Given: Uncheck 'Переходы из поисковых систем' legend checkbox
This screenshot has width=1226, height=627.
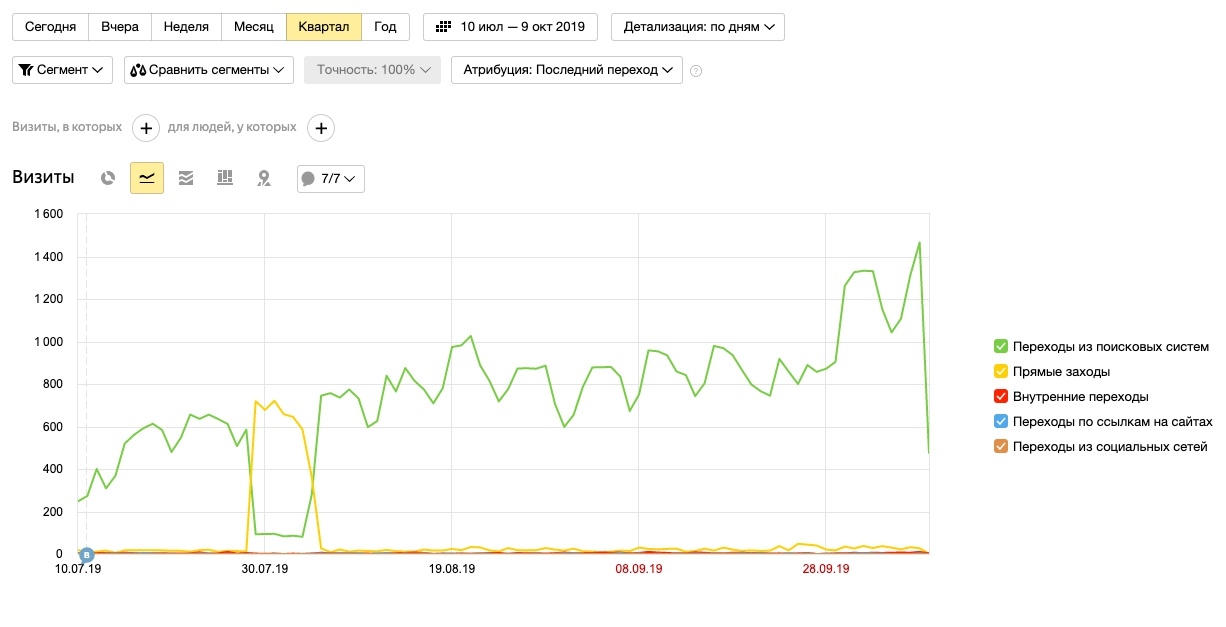Looking at the screenshot, I should pos(1001,347).
